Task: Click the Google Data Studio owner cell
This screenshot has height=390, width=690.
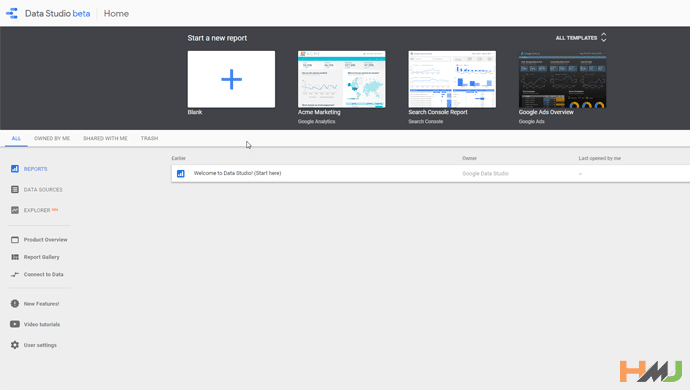Action: click(x=485, y=173)
